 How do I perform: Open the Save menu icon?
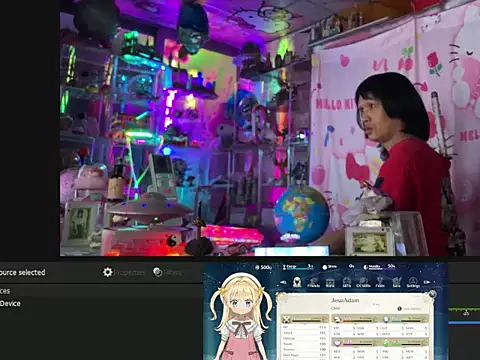[x=396, y=283]
